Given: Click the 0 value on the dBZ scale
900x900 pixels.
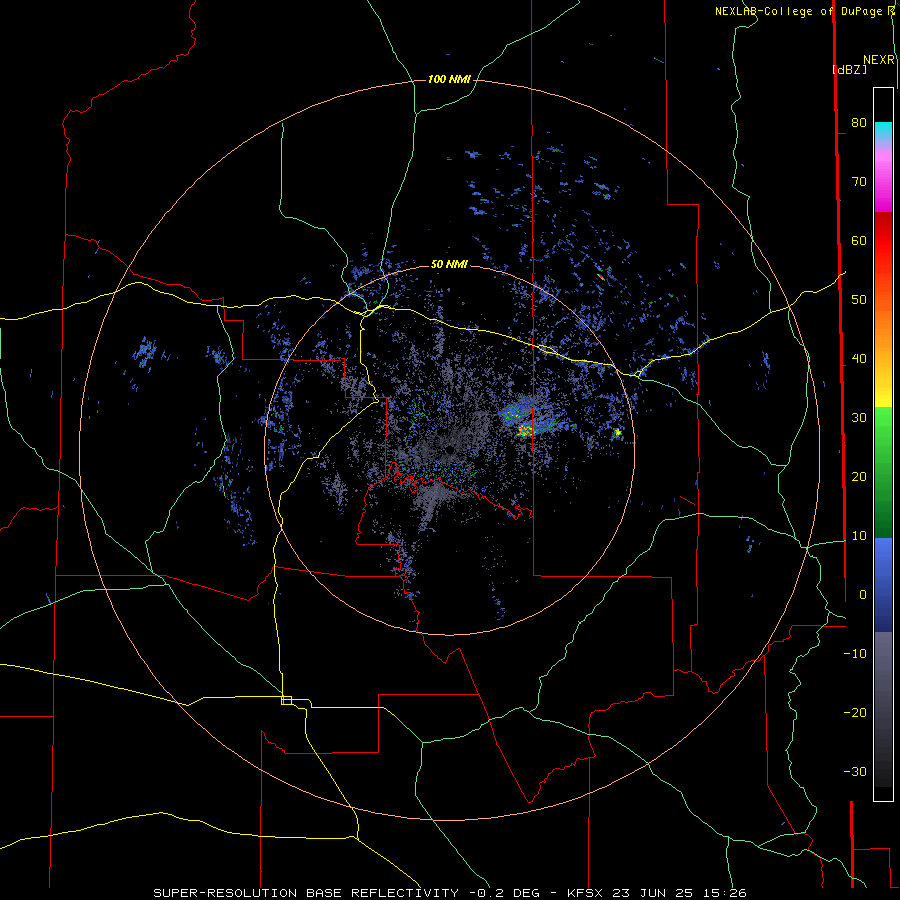Looking at the screenshot, I should [x=863, y=595].
